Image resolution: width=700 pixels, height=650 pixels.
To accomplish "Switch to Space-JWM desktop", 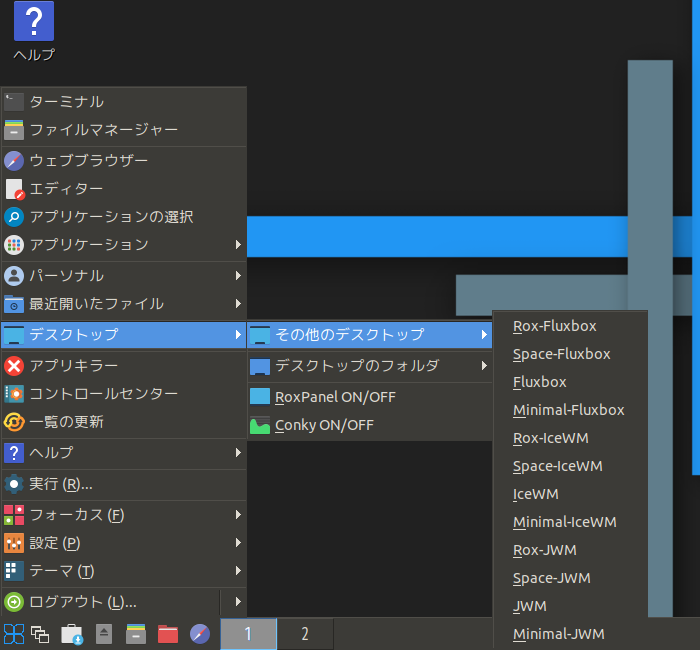I will [x=571, y=579].
